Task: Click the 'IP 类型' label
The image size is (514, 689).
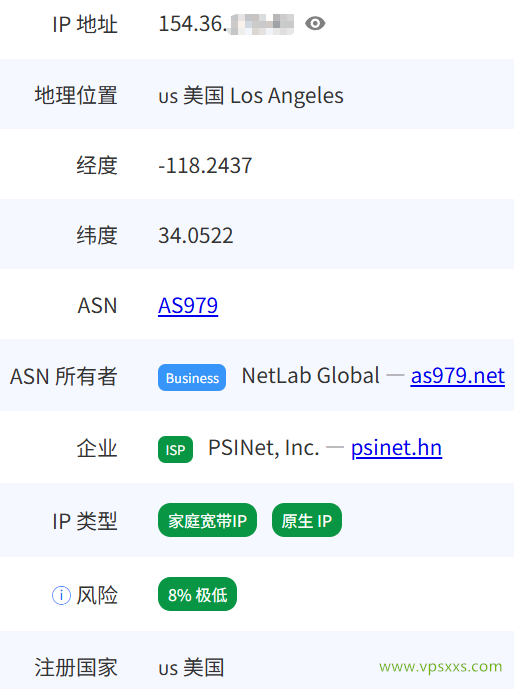Action: (x=85, y=522)
